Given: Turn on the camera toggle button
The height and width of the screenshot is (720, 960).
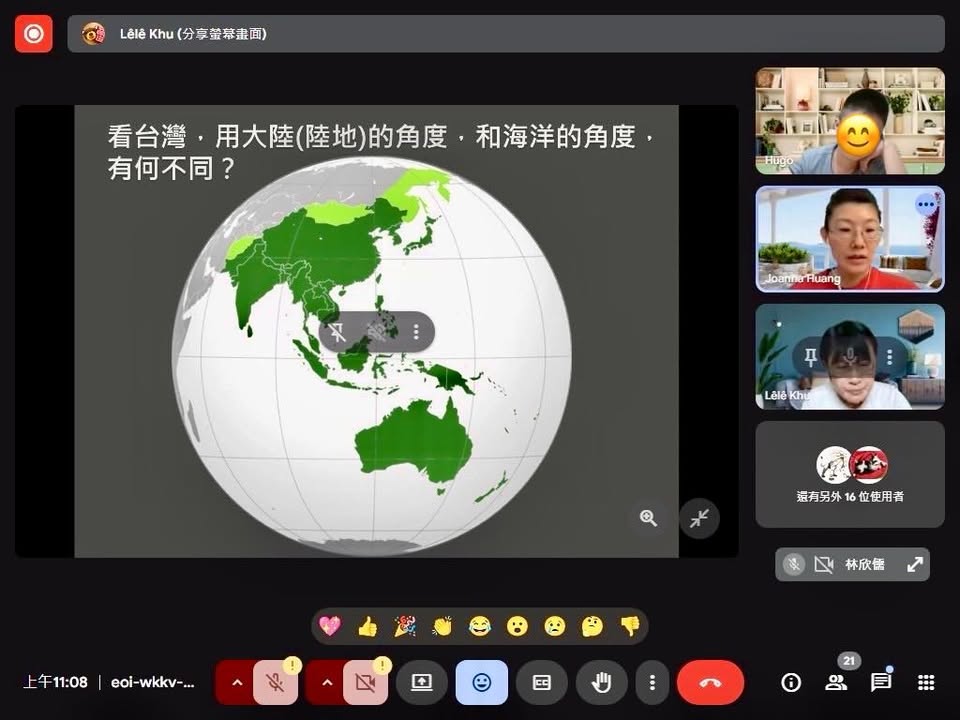Looking at the screenshot, I should 365,683.
